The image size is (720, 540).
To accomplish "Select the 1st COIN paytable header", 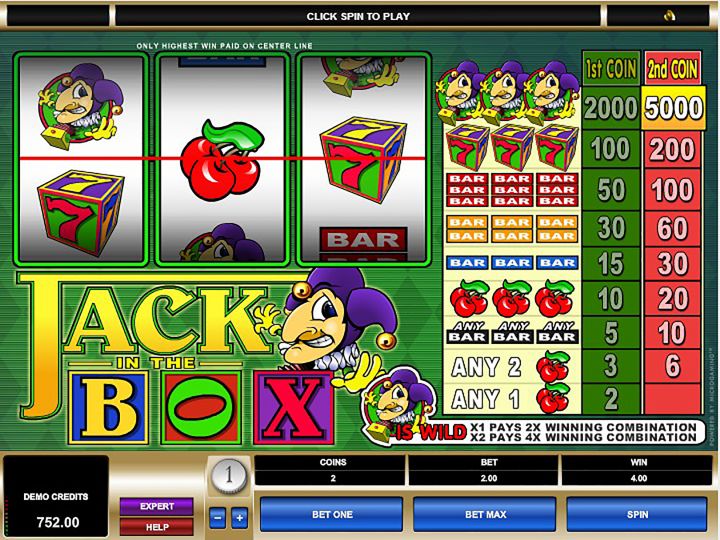I will [x=611, y=69].
